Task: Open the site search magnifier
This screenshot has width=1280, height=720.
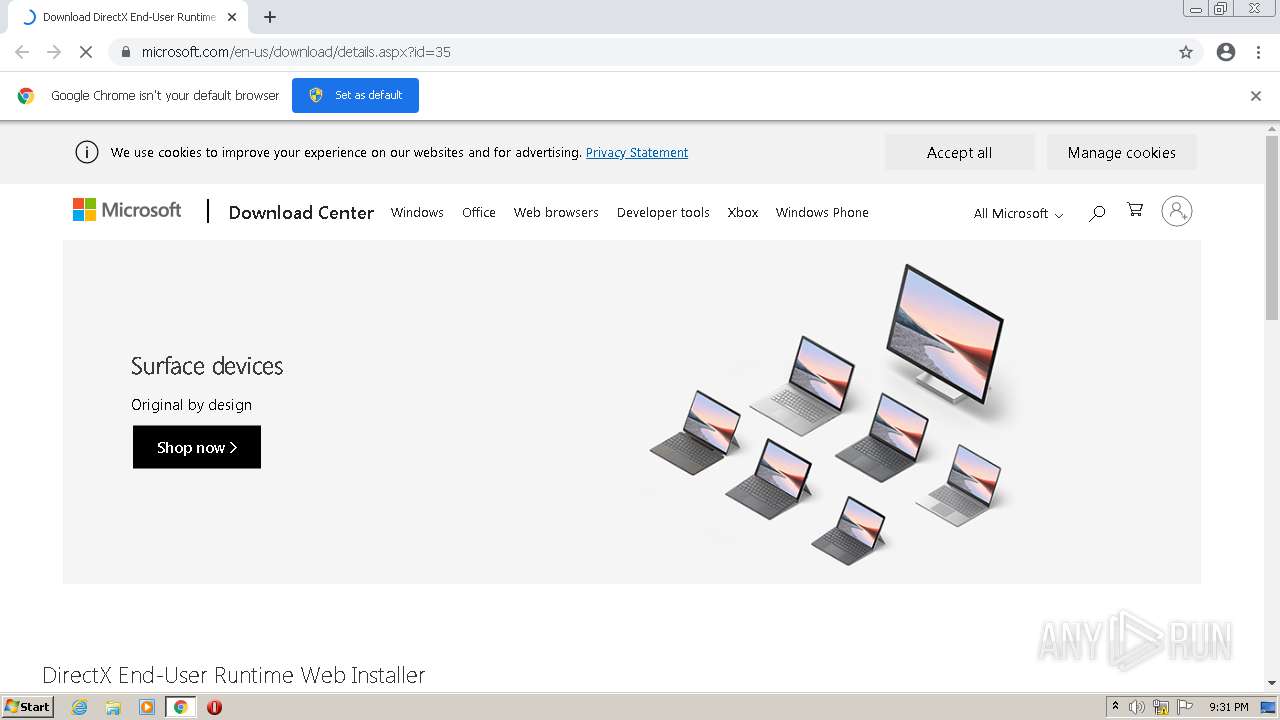Action: point(1097,212)
